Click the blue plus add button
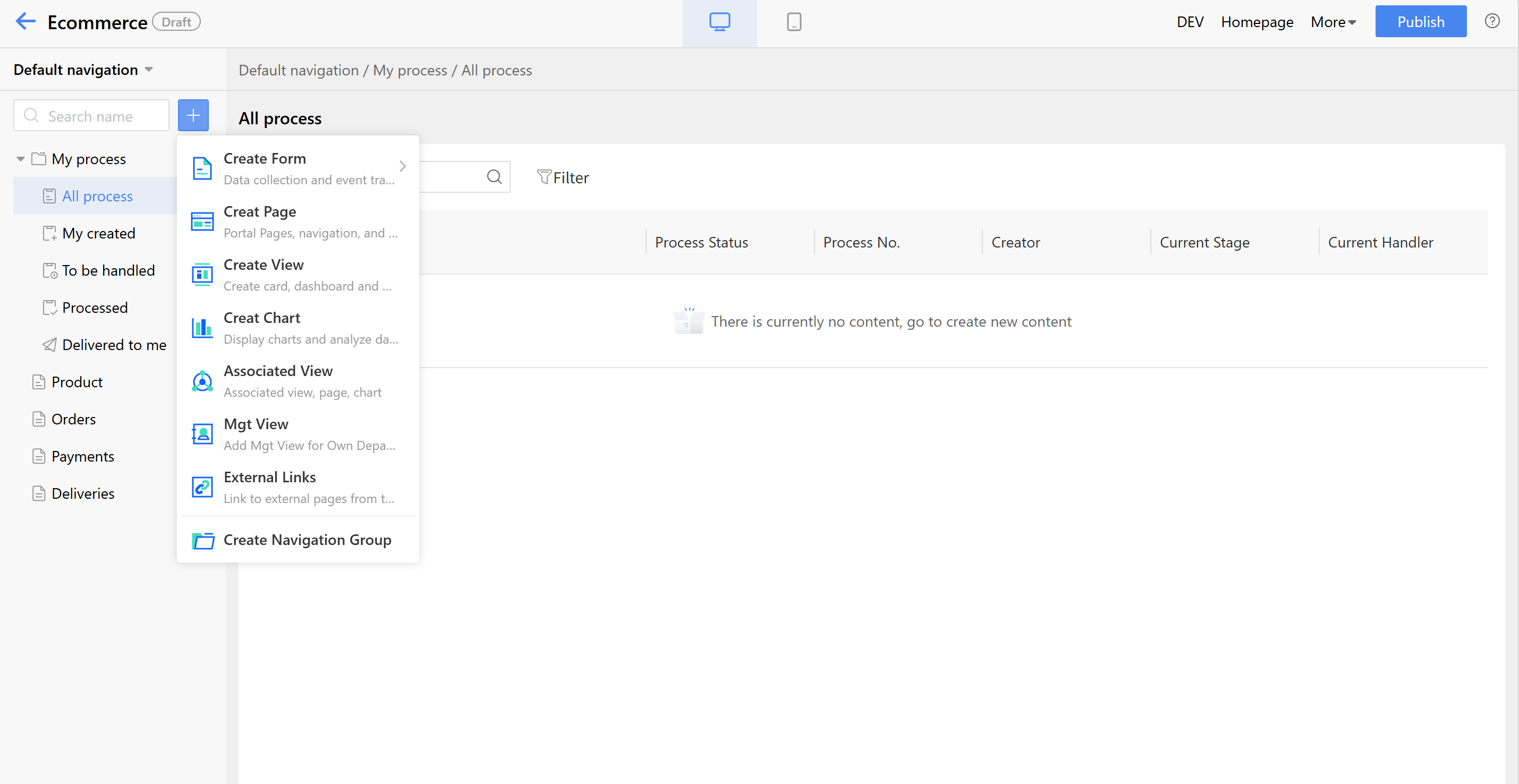The width and height of the screenshot is (1519, 784). (x=193, y=116)
